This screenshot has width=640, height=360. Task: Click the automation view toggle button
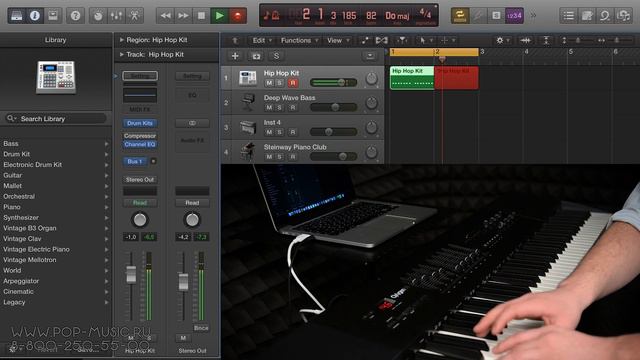(364, 40)
